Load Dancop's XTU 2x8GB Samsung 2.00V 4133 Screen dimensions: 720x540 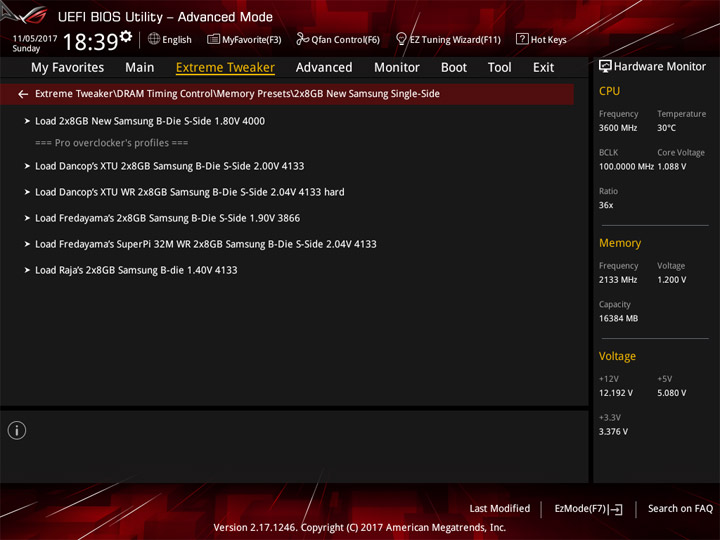169,166
